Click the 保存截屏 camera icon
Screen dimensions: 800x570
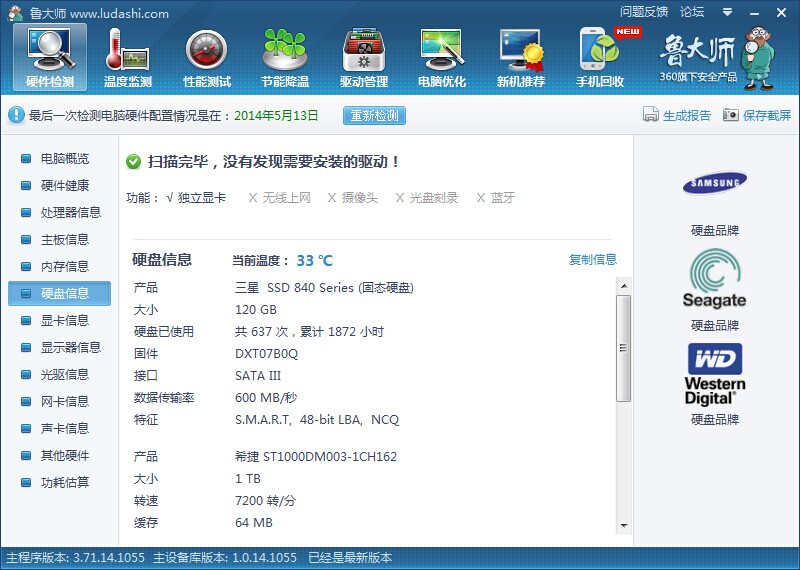pyautogui.click(x=731, y=115)
